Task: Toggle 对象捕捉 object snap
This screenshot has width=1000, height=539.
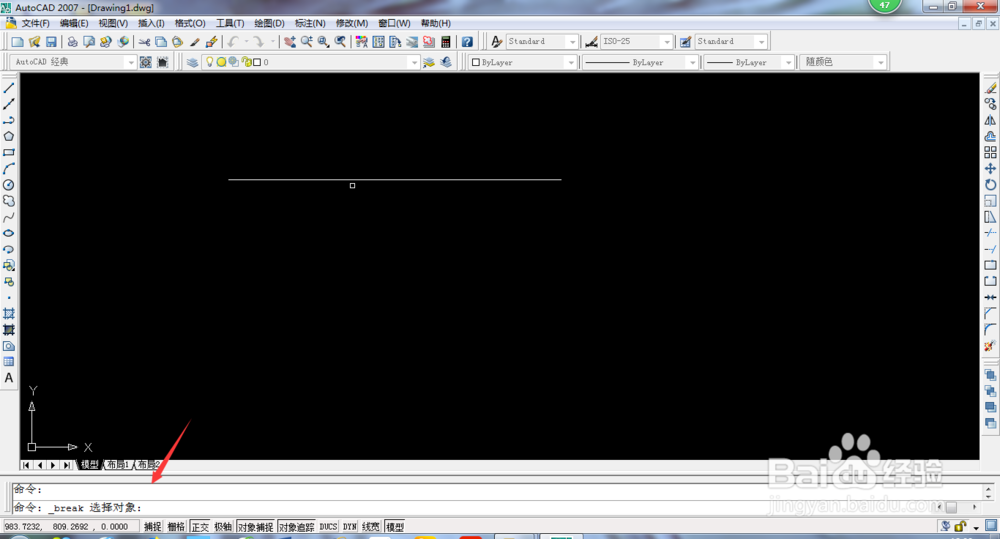Action: coord(256,527)
